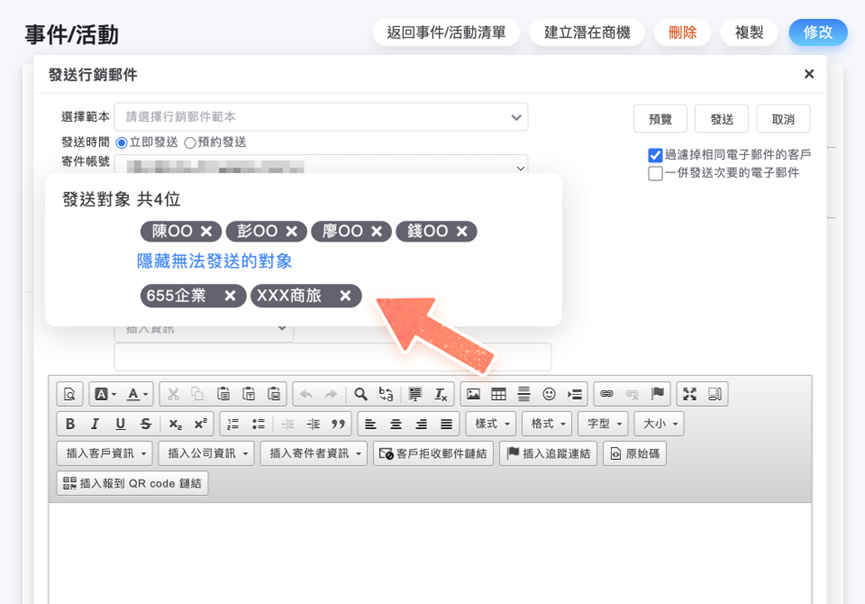Click the insert image icon
This screenshot has height=604, width=865.
pos(473,394)
